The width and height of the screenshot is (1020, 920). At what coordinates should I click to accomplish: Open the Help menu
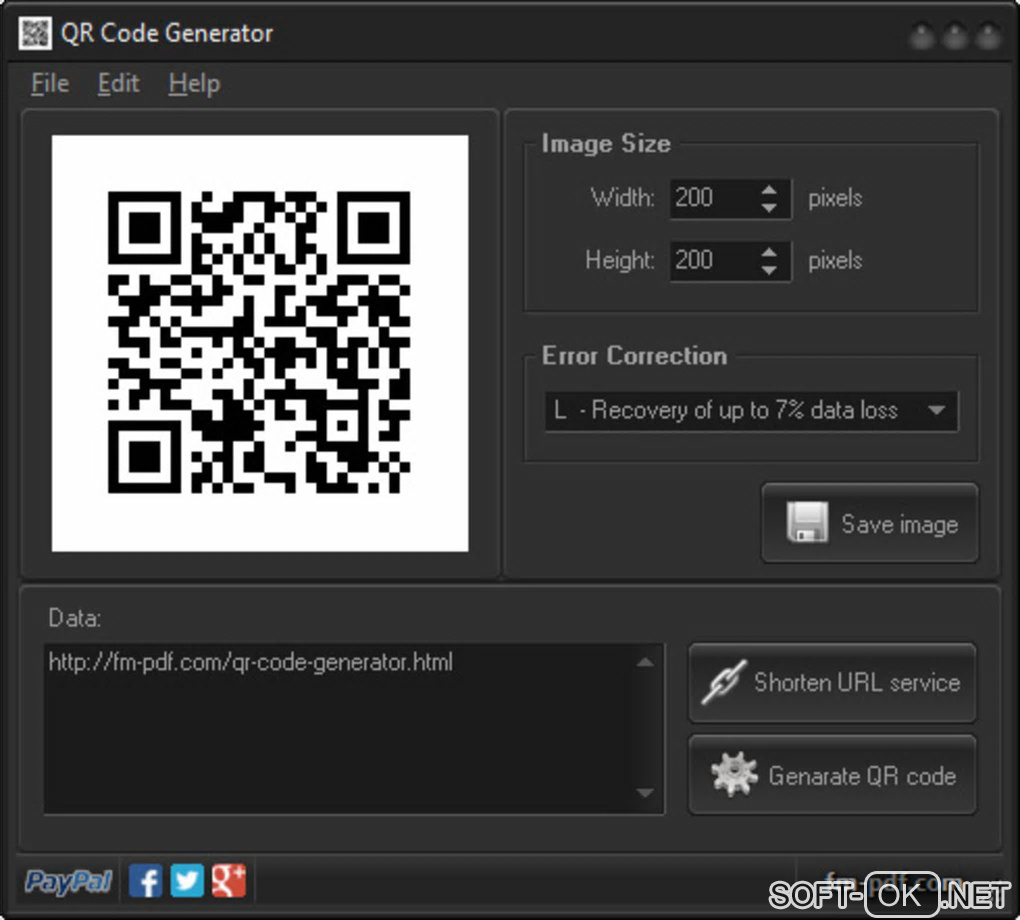(195, 85)
